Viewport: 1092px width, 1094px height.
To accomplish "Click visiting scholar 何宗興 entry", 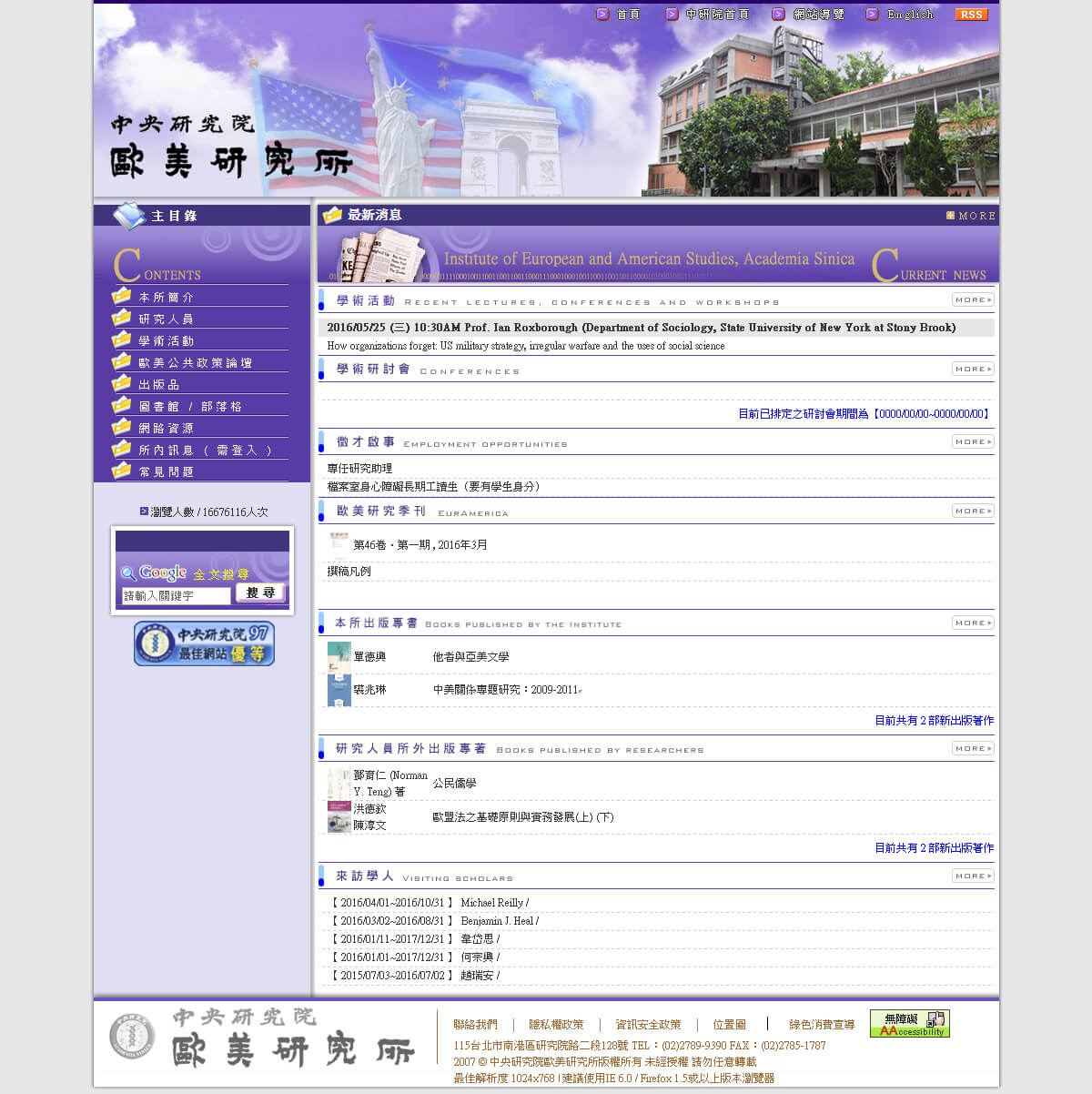I will (x=416, y=957).
